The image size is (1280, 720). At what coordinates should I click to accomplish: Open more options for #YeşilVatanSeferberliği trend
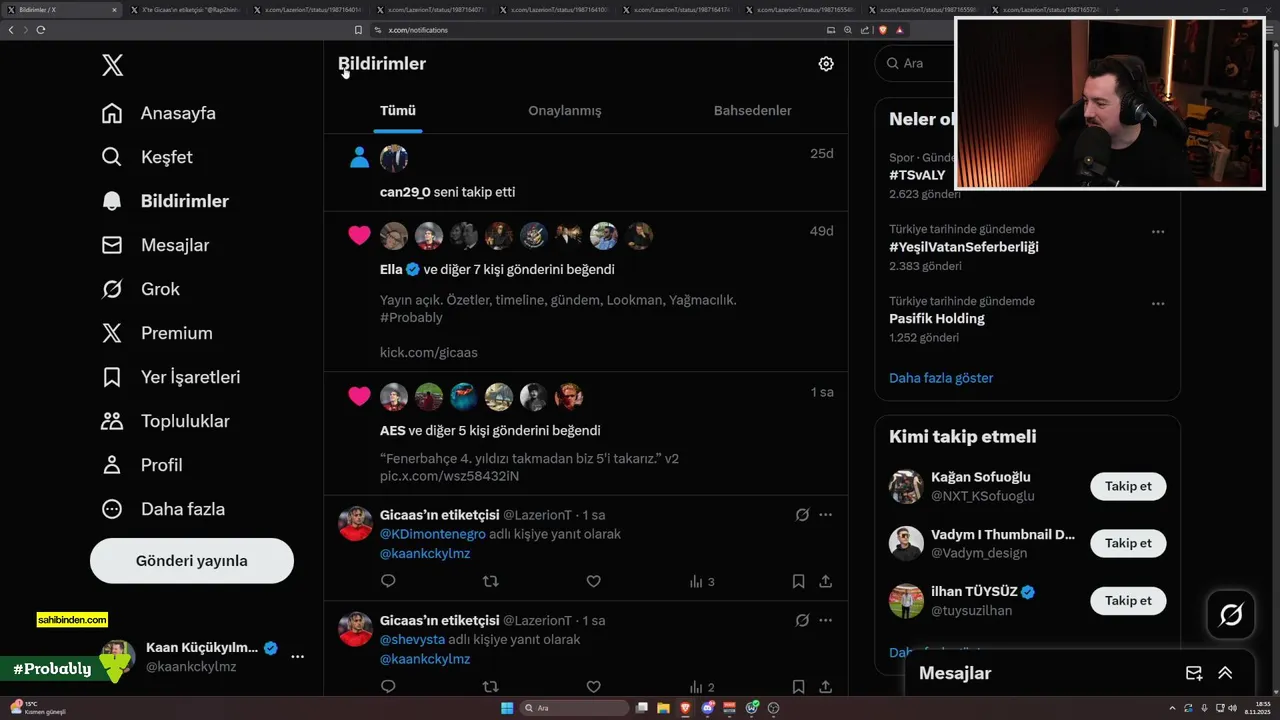click(x=1158, y=232)
